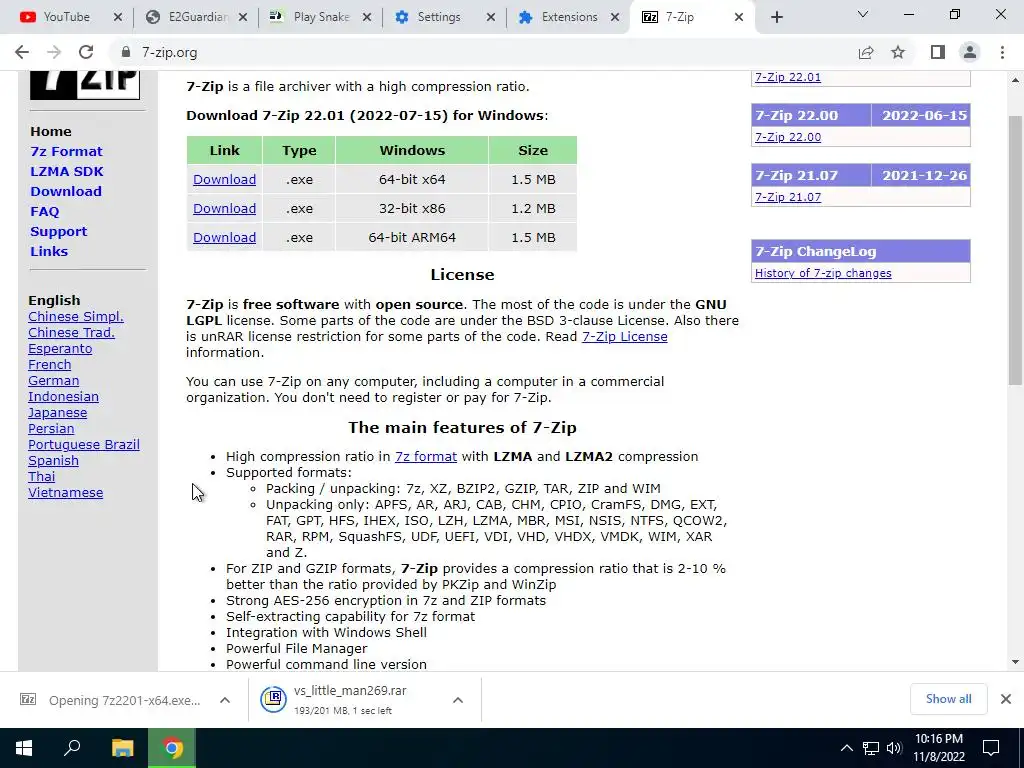The height and width of the screenshot is (768, 1024).
Task: Click the Chrome taskbar icon
Action: tap(172, 748)
